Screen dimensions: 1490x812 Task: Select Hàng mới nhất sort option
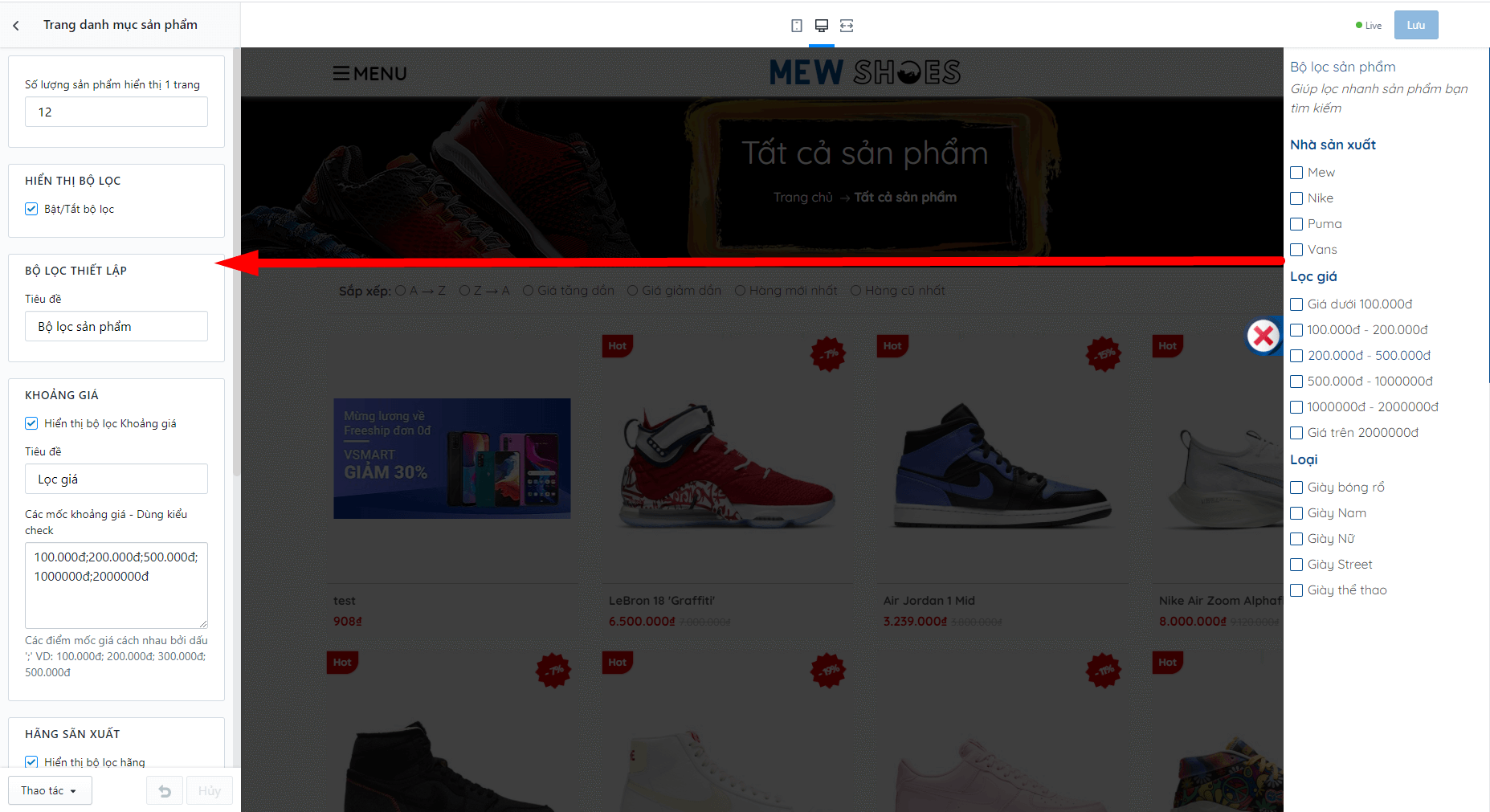740,291
